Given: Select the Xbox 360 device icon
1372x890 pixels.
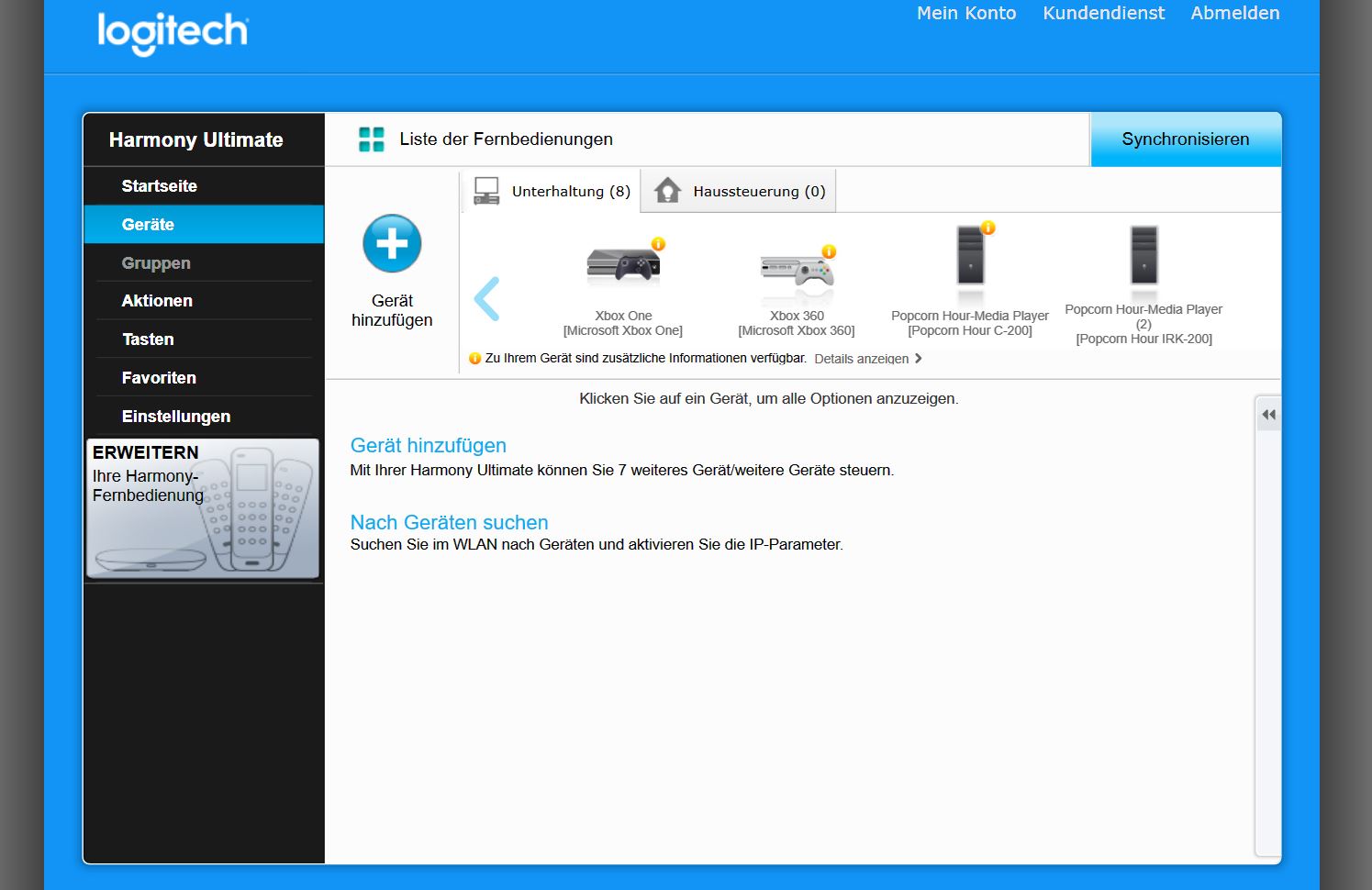Looking at the screenshot, I should (x=796, y=271).
